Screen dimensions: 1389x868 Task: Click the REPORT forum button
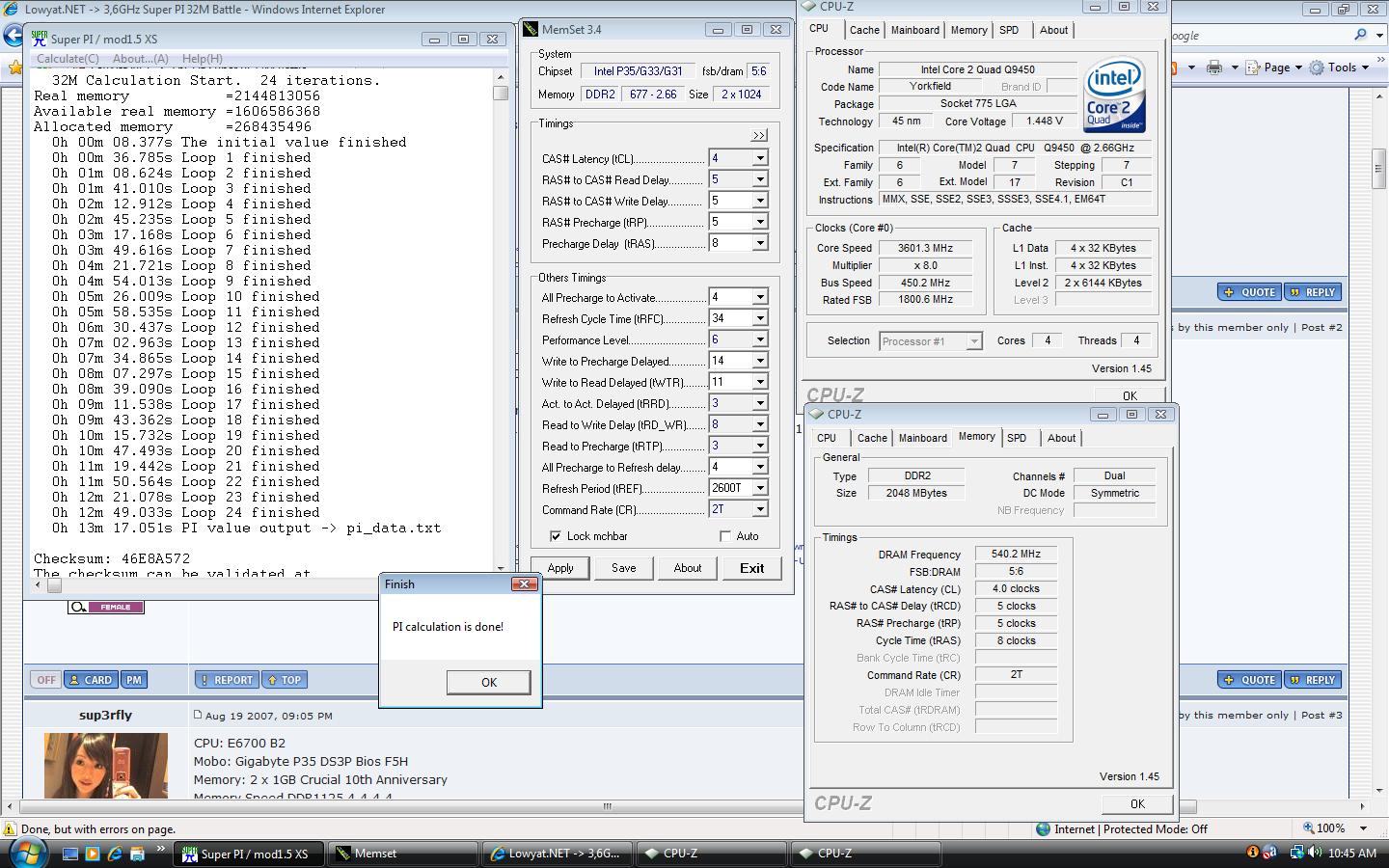[x=226, y=680]
